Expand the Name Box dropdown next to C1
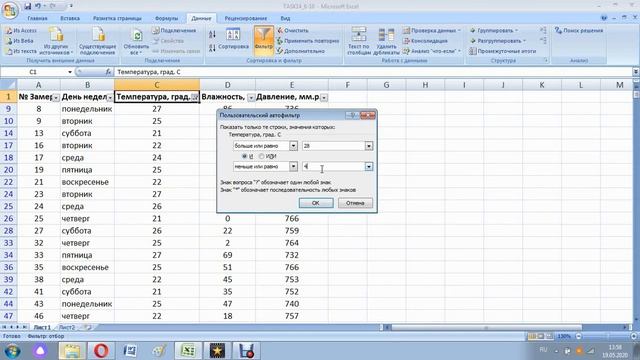 70,72
